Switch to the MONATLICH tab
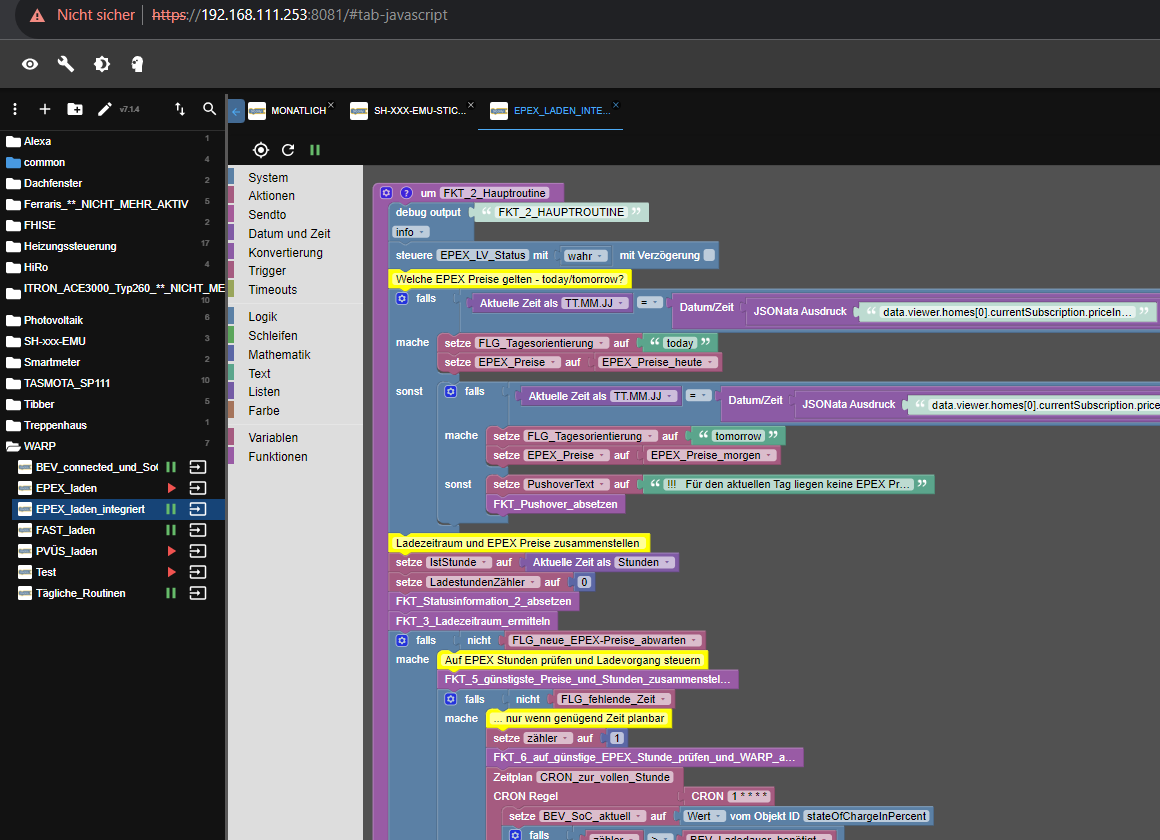Screen dimensions: 1160x840 click(x=298, y=111)
